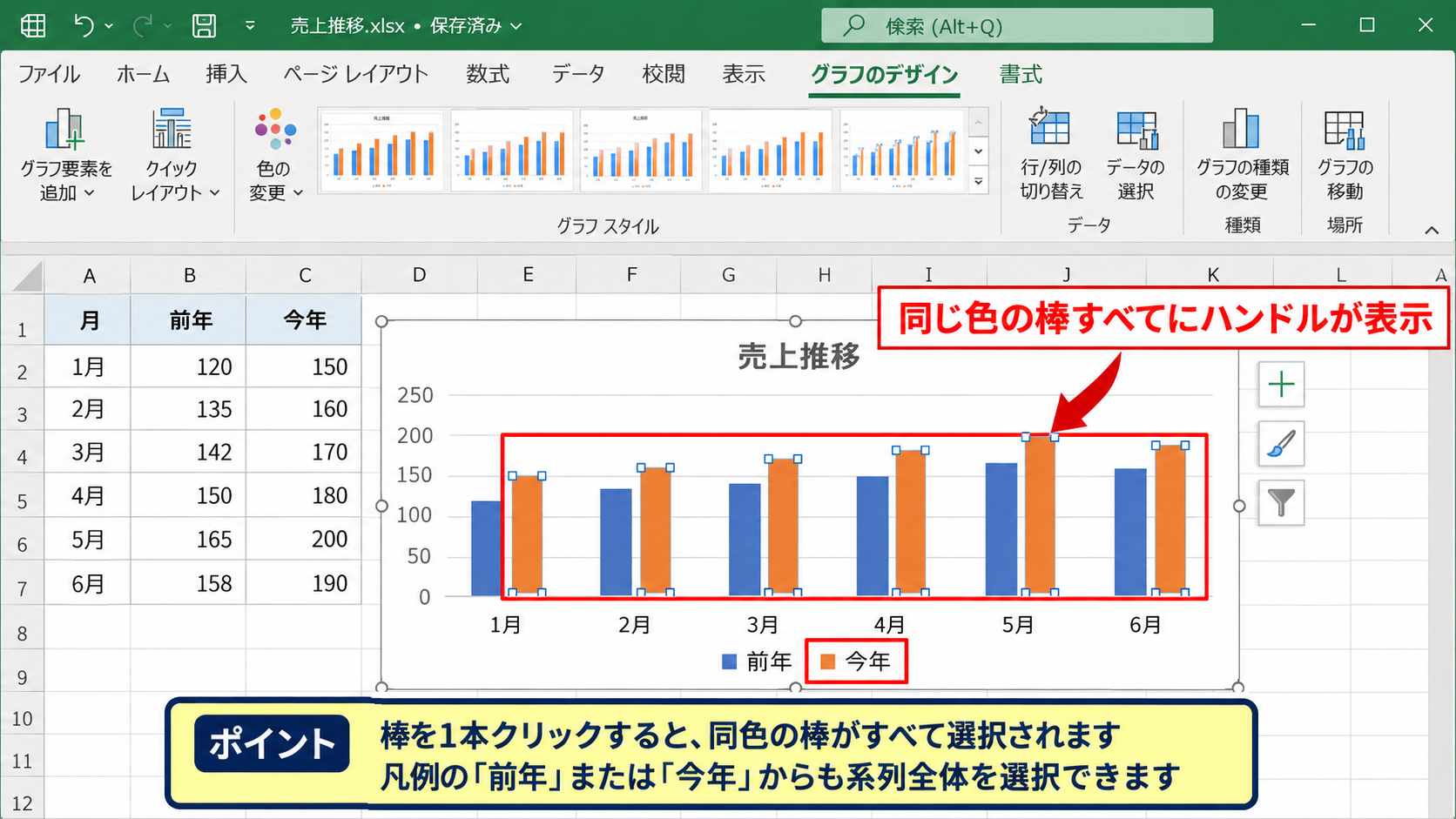
Task: Expand the chart styles gallery more arrow
Action: tap(979, 182)
